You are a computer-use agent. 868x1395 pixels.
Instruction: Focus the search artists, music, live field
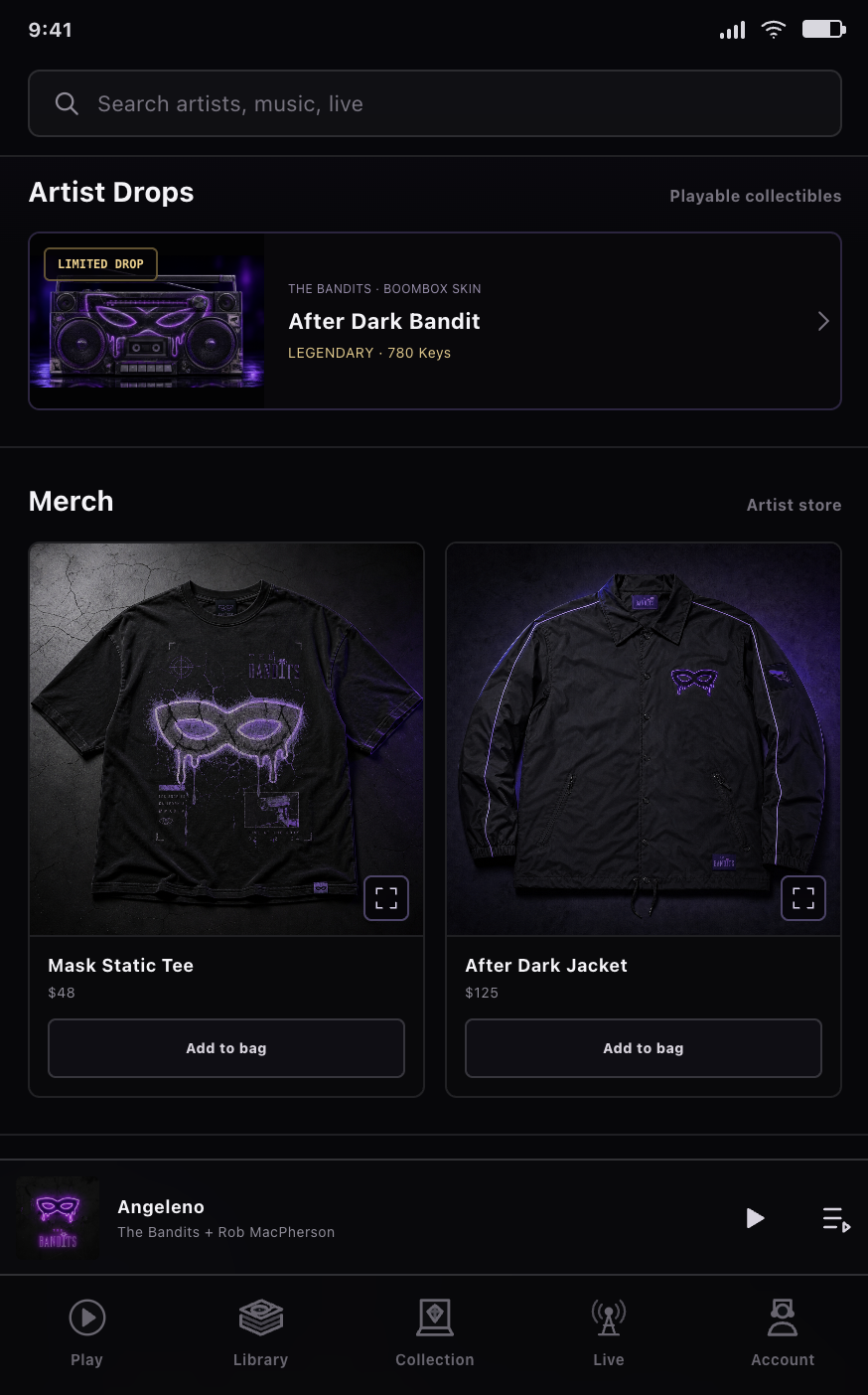tap(435, 103)
